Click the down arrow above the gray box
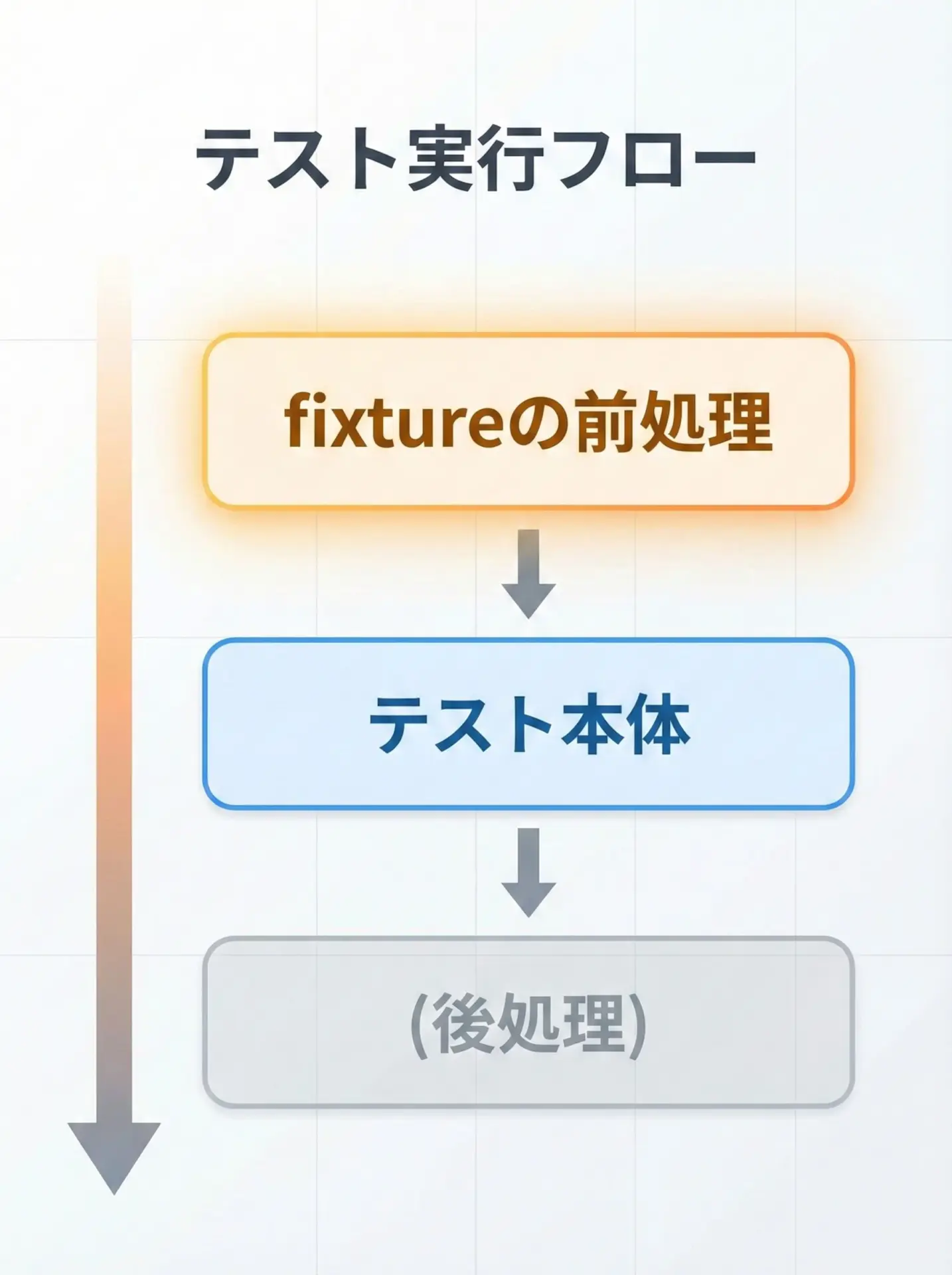Screen dimensions: 952x1275 [528, 872]
